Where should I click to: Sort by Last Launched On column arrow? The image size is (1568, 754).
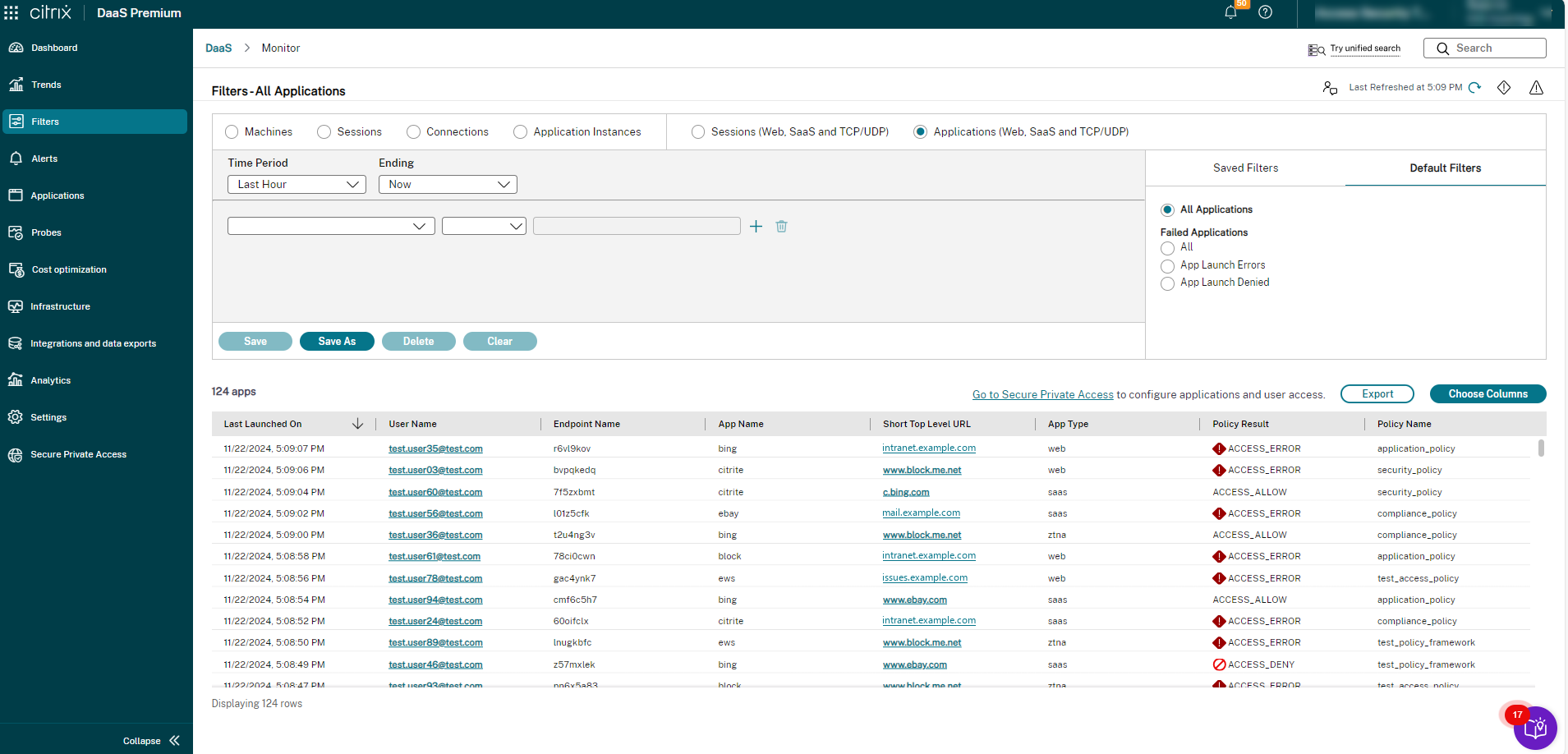(x=357, y=424)
